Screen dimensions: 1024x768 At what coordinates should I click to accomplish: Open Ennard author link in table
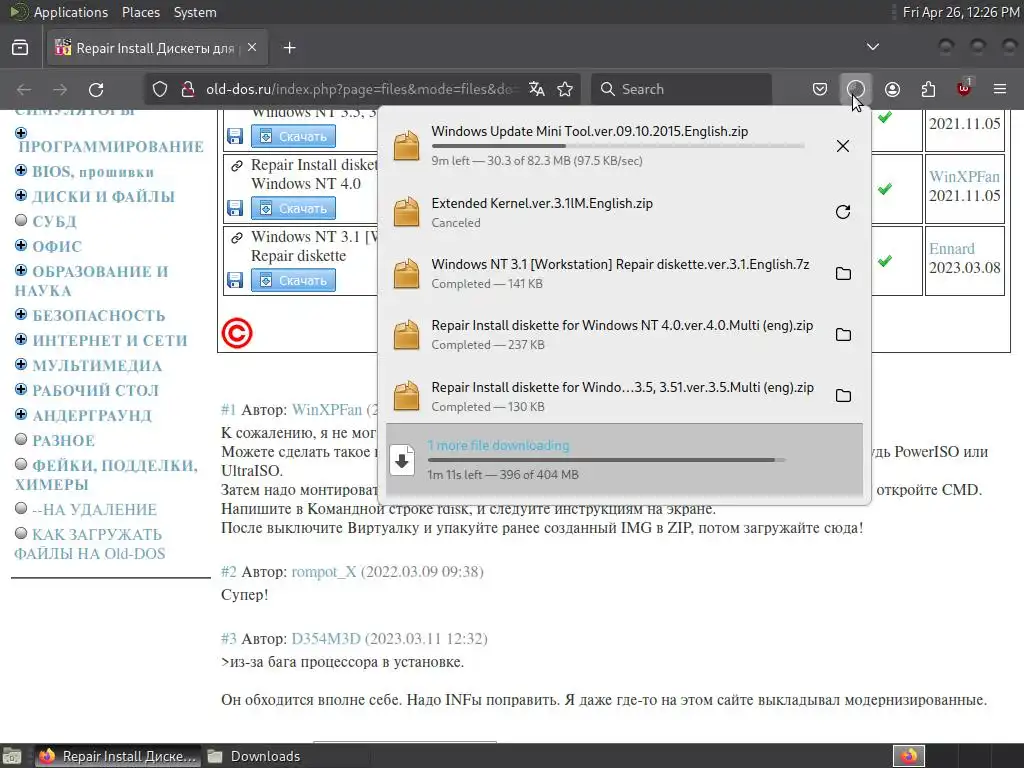952,249
